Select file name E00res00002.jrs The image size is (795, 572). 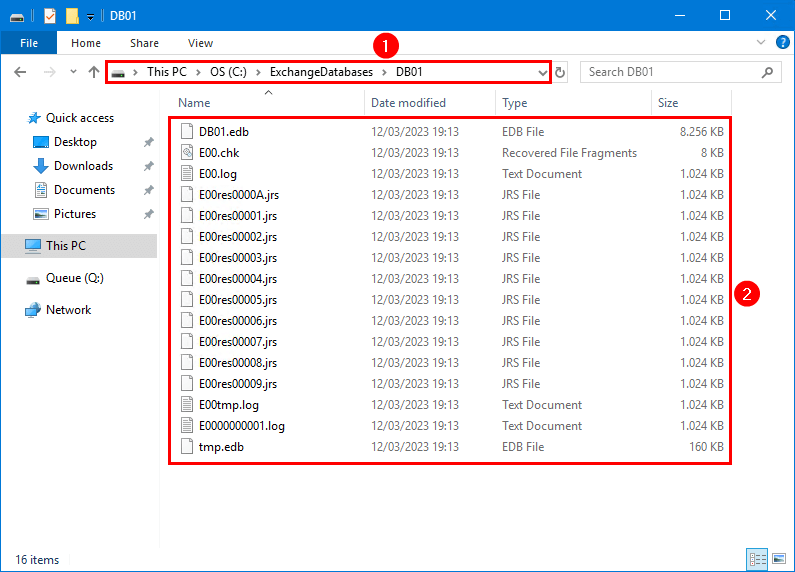(238, 237)
